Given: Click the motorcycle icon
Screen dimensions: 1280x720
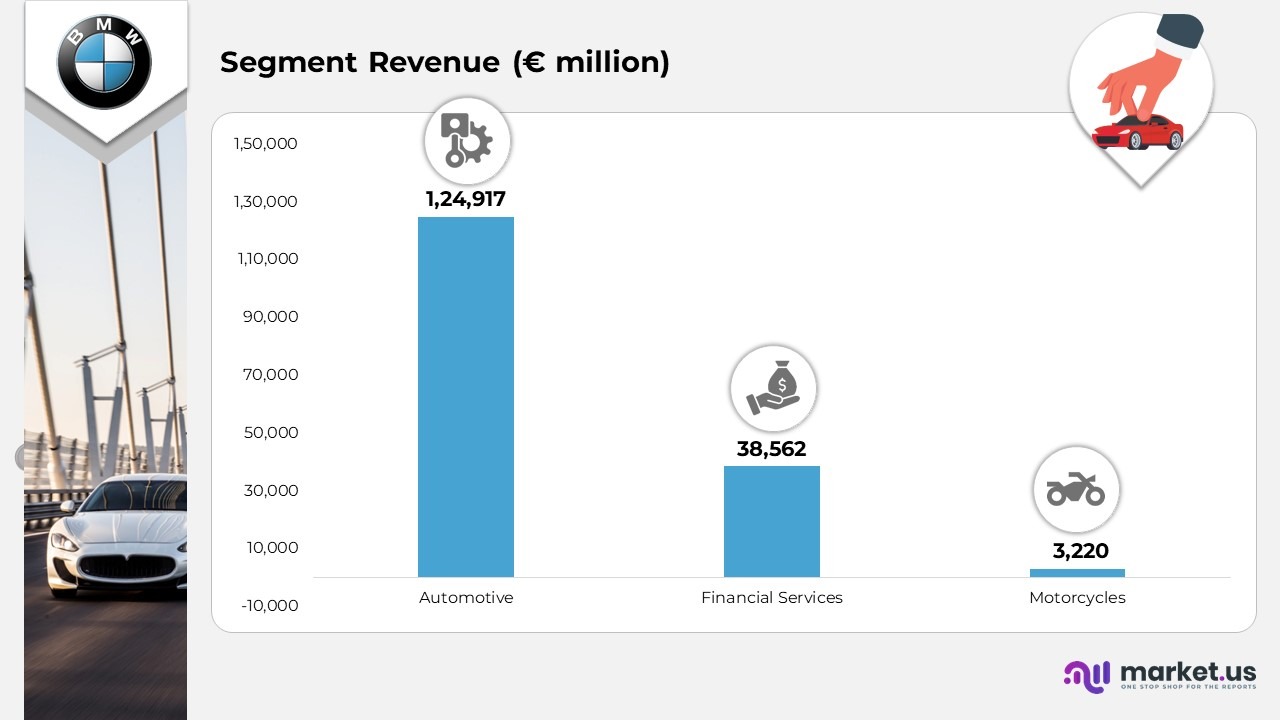Looking at the screenshot, I should 1076,490.
